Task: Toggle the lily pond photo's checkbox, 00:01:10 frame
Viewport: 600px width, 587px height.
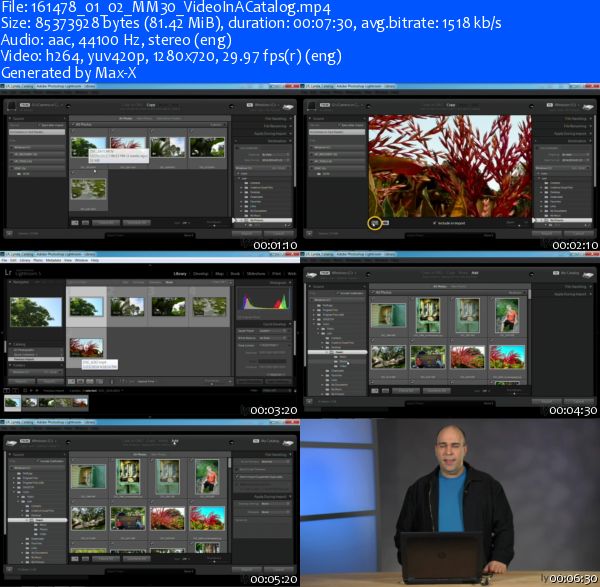Action: tap(73, 173)
